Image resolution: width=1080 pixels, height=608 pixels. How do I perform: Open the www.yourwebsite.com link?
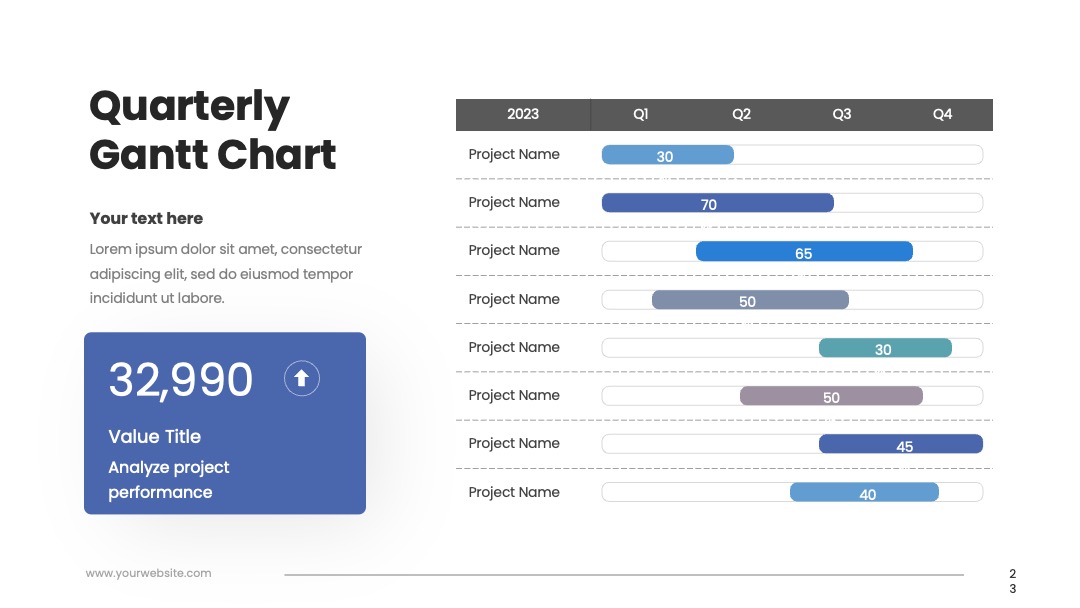(148, 573)
